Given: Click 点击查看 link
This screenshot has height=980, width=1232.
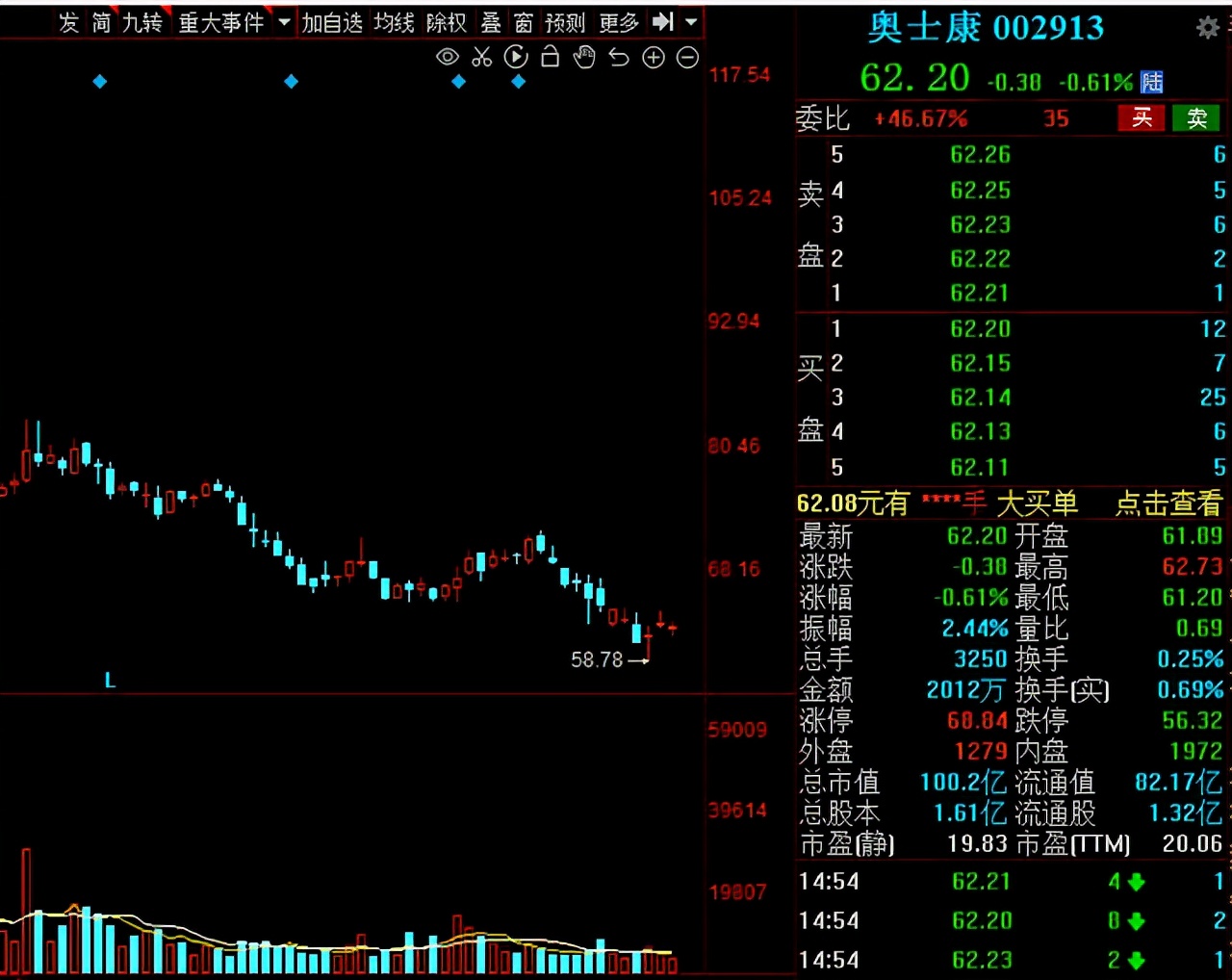Looking at the screenshot, I should 1168,503.
